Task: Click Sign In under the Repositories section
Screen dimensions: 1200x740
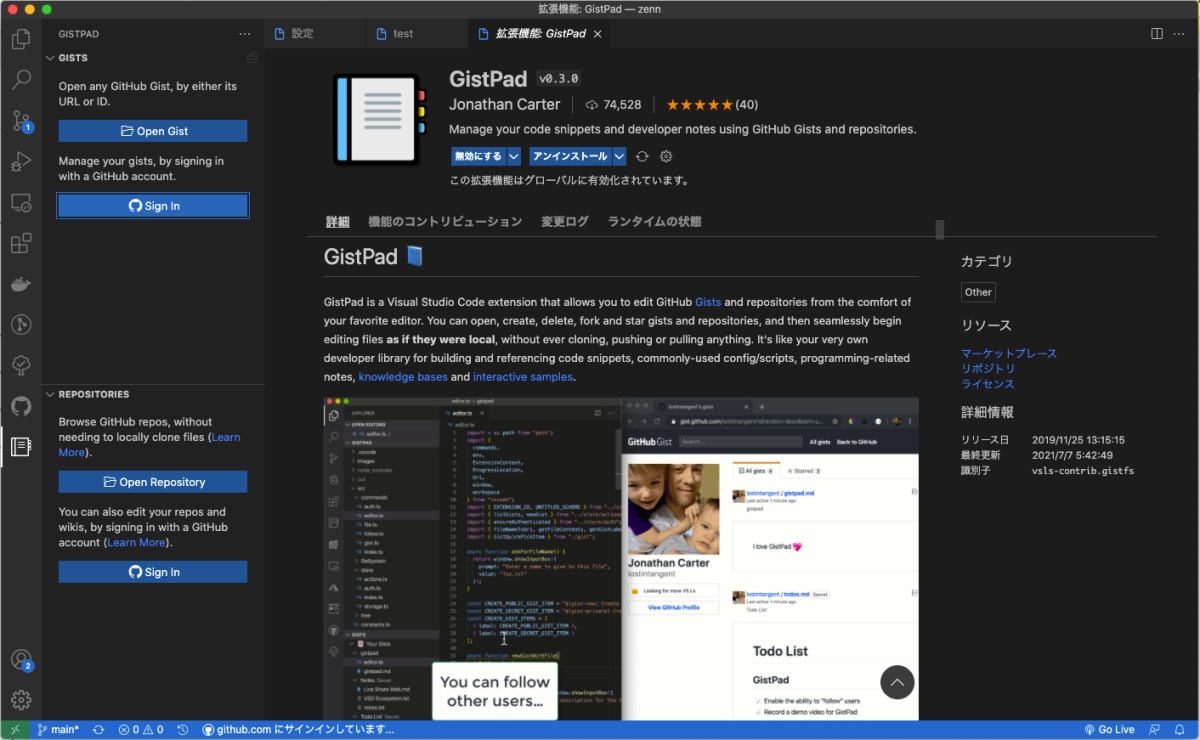Action: click(153, 572)
